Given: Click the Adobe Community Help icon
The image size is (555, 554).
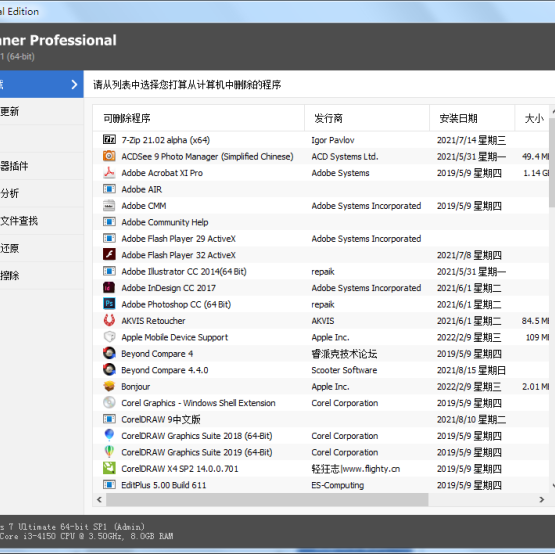Looking at the screenshot, I should 109,222.
